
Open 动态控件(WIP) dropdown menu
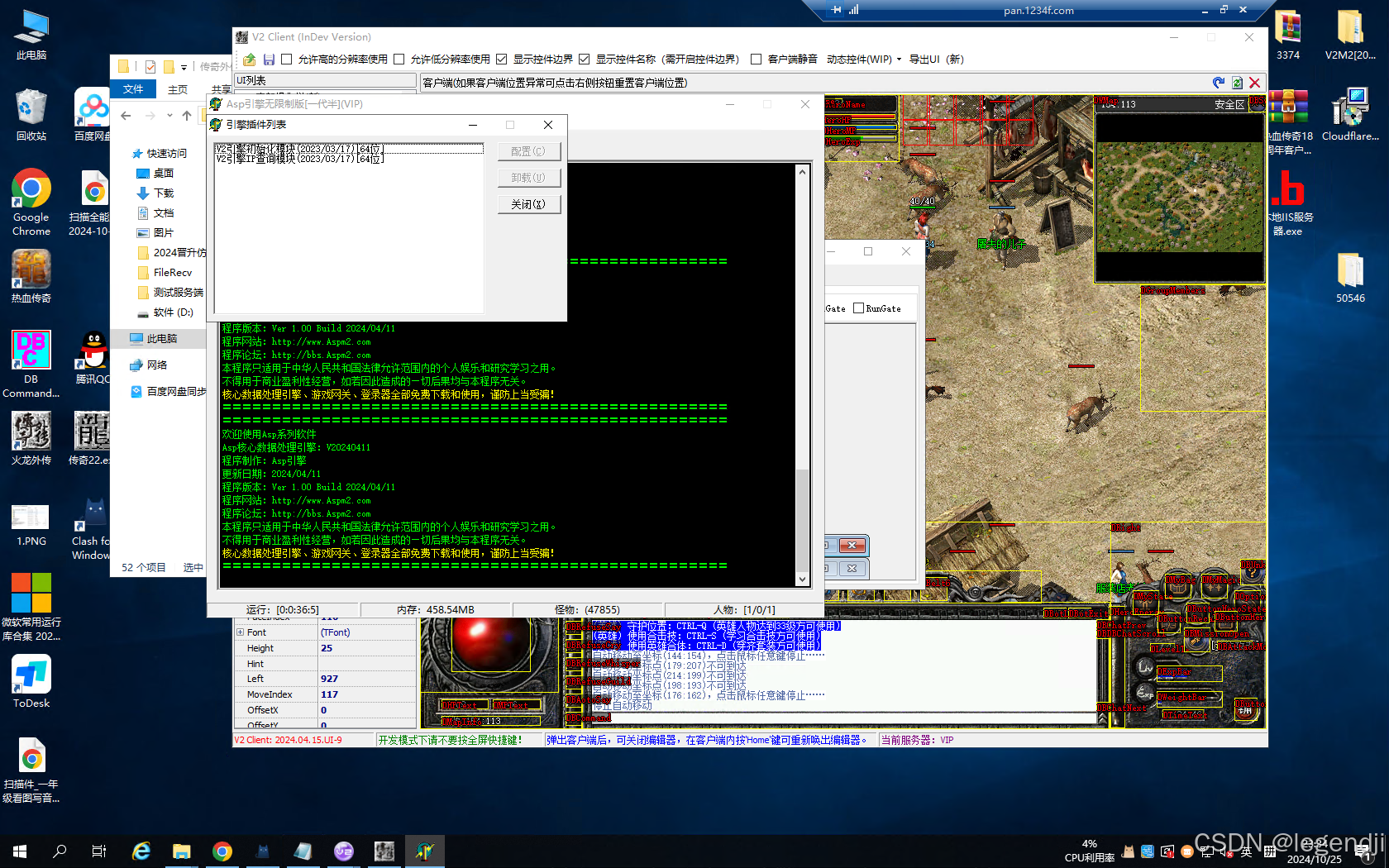tap(864, 60)
